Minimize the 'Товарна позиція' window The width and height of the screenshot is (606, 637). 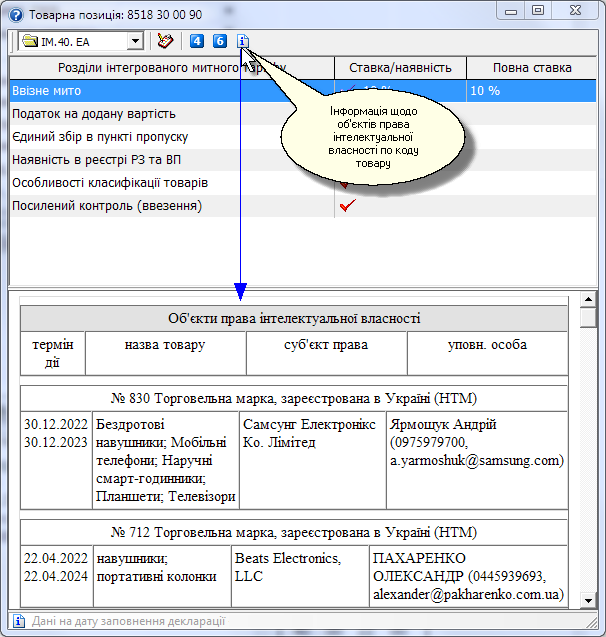coord(511,11)
